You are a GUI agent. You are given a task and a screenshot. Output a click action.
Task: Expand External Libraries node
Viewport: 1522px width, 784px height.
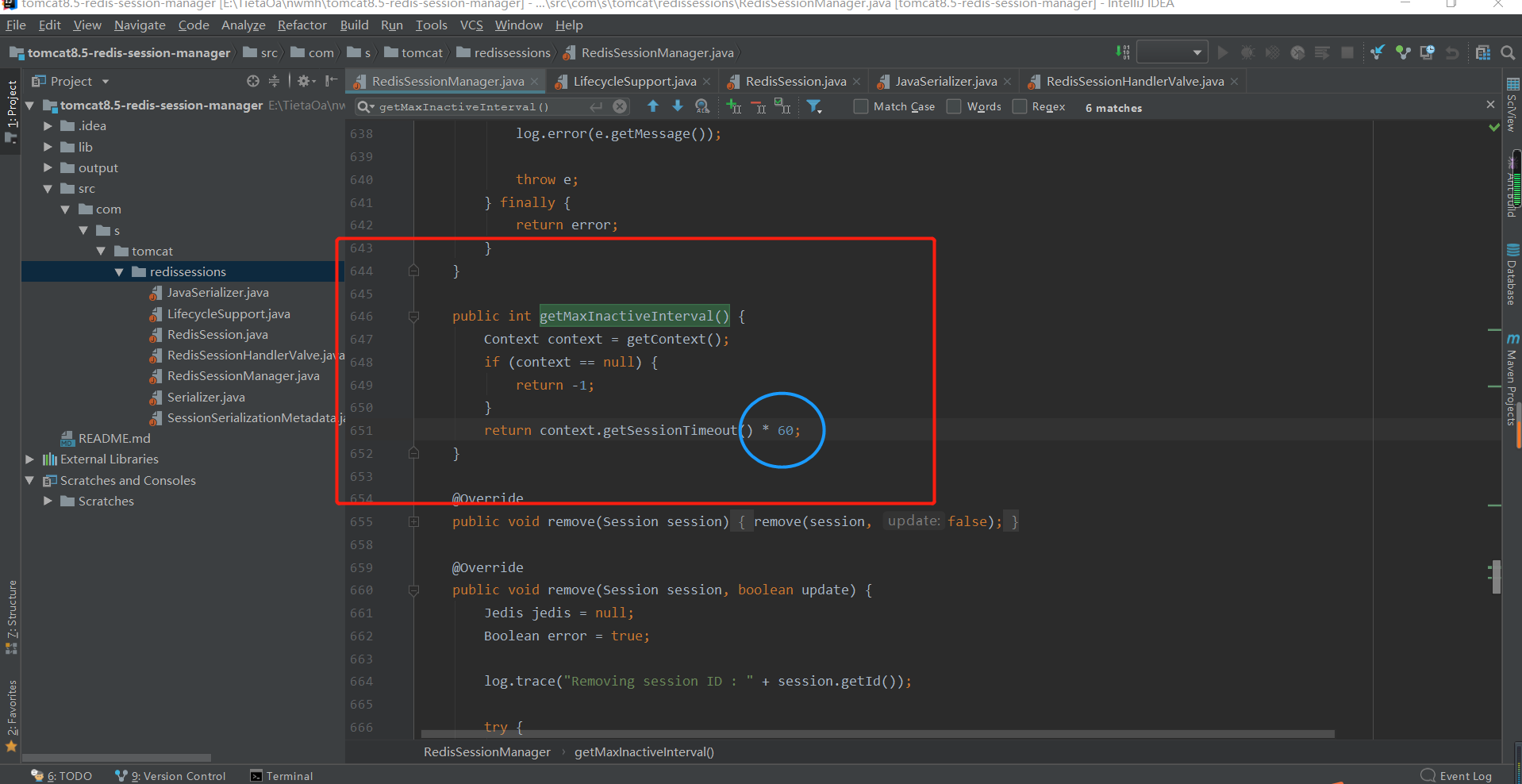(30, 459)
